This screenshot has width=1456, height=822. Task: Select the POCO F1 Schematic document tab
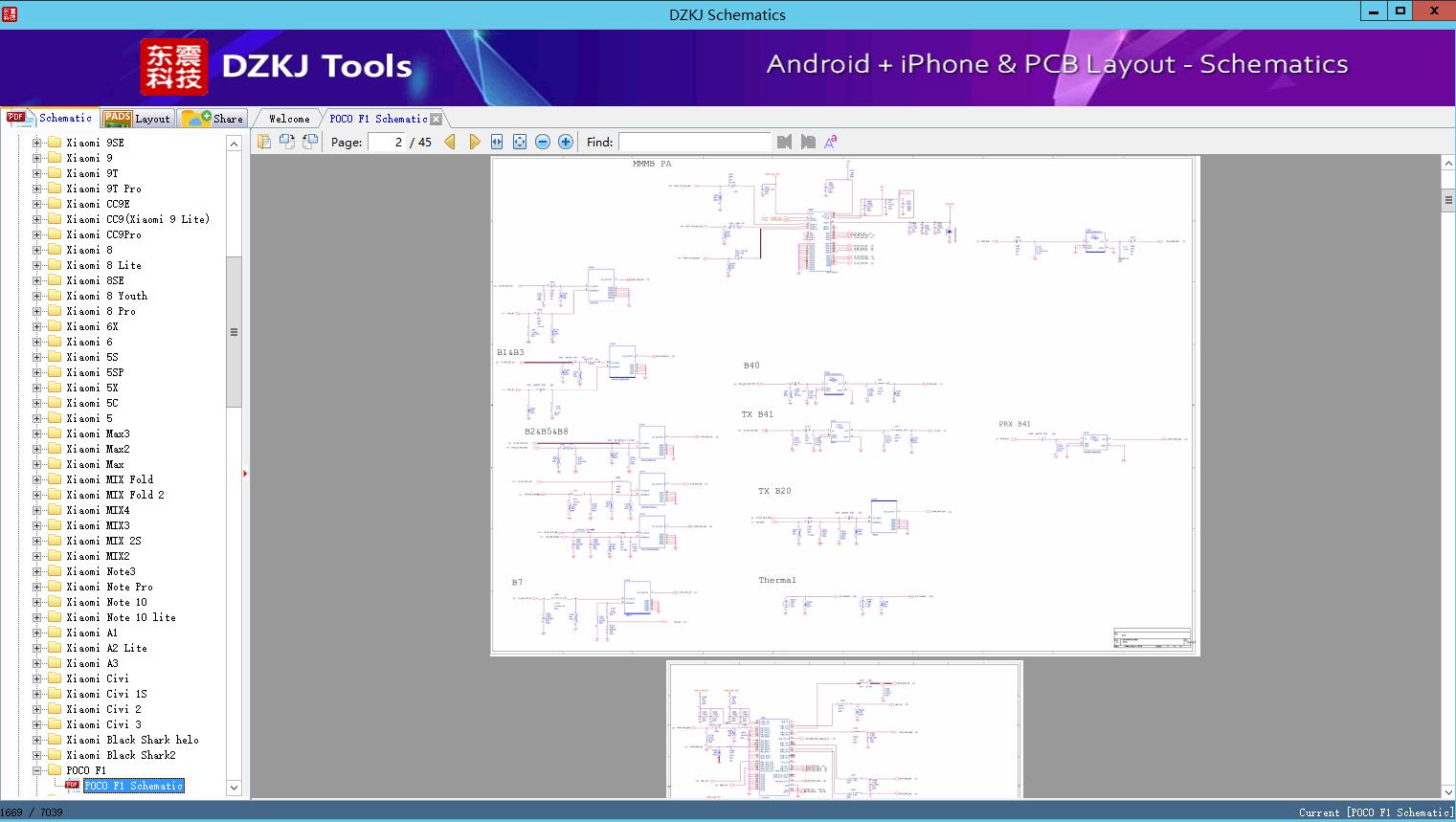tap(378, 119)
